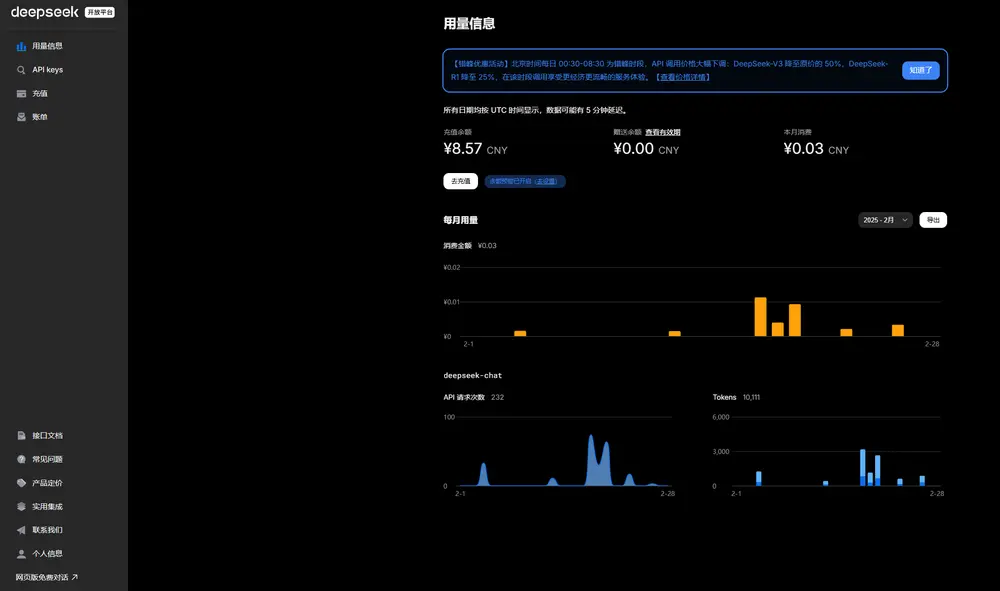The image size is (1000, 591).
Task: Click the 去设置 balance alert setting
Action: coord(545,181)
